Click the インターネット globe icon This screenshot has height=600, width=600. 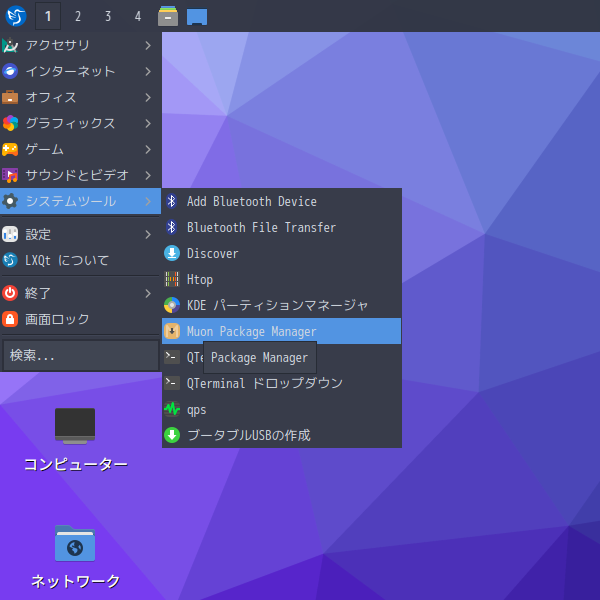(x=10, y=71)
